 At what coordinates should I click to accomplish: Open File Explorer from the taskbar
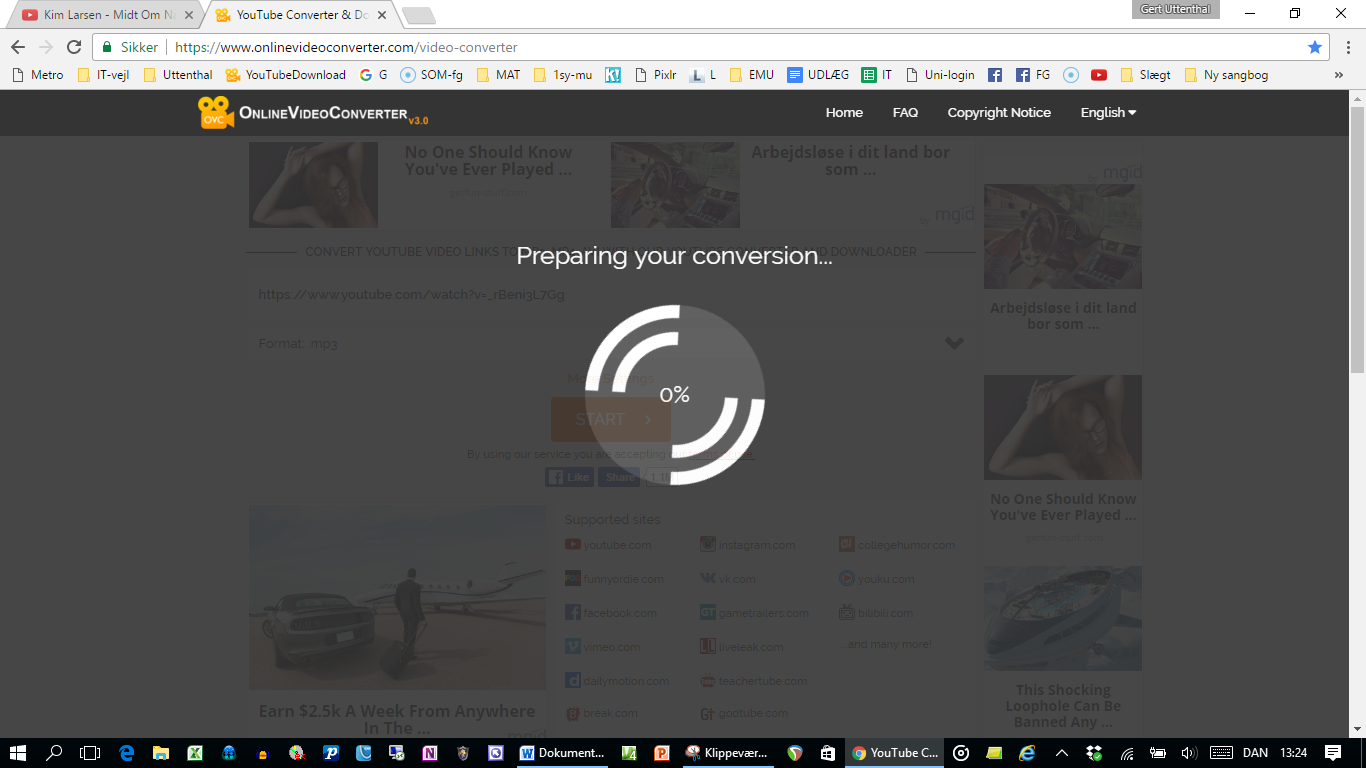[161, 753]
